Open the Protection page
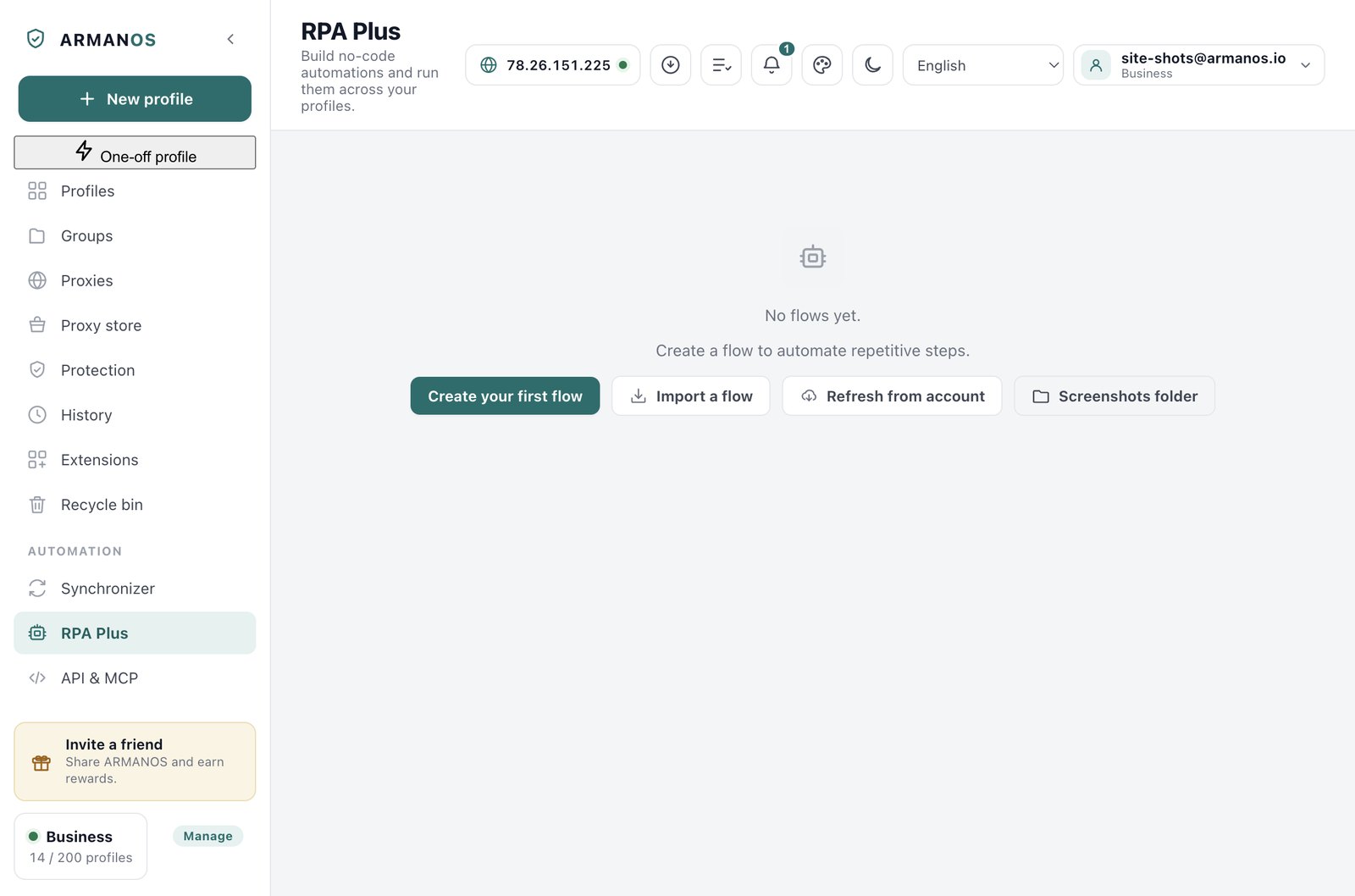The height and width of the screenshot is (896, 1355). tap(135, 371)
